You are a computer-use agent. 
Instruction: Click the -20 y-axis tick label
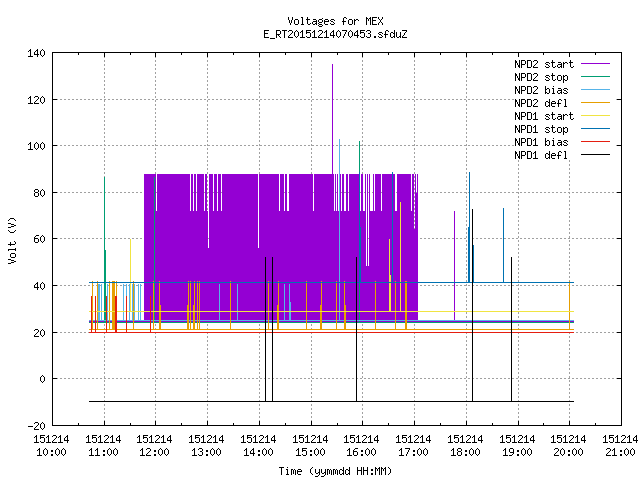coord(37,426)
